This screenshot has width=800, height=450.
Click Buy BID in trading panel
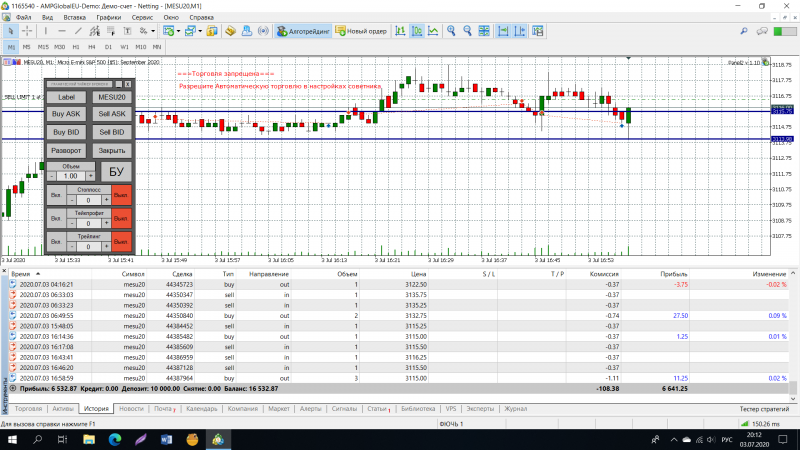click(x=66, y=132)
